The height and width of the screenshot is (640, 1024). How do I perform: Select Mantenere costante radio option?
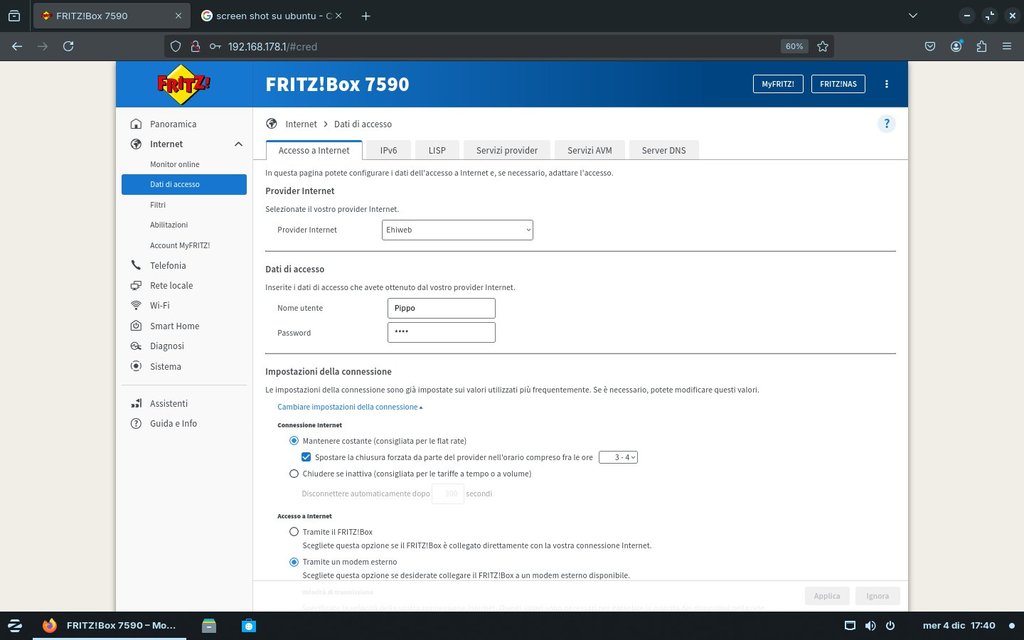click(x=294, y=441)
